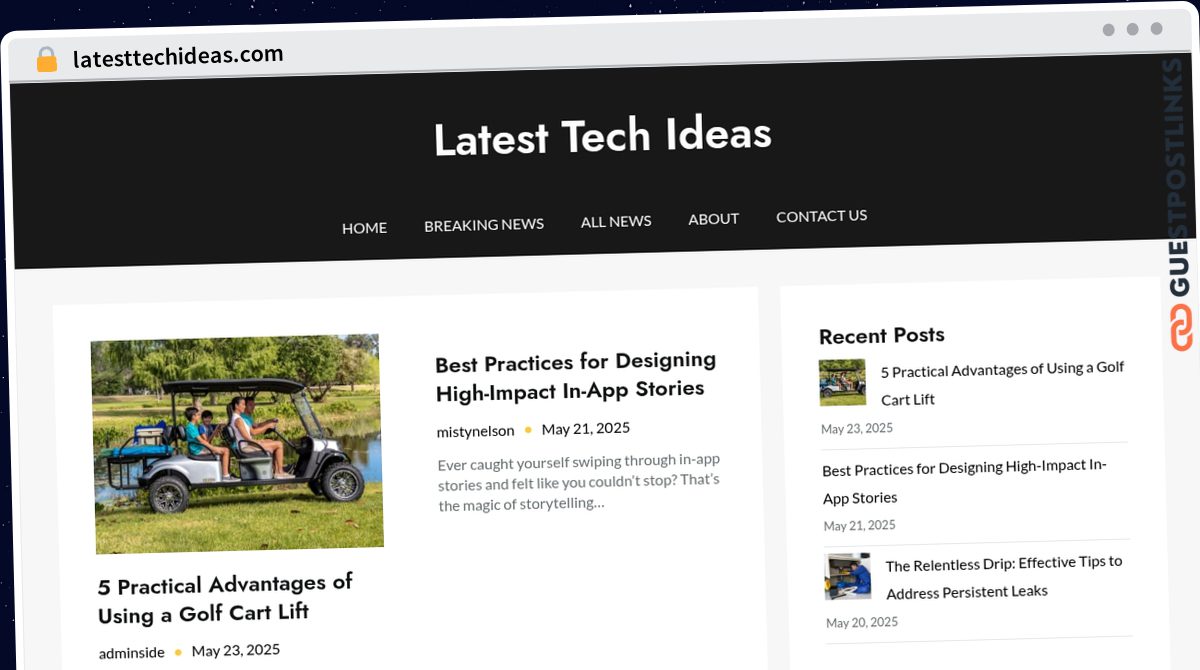View author mistynelson's posts
The height and width of the screenshot is (670, 1200).
476,431
